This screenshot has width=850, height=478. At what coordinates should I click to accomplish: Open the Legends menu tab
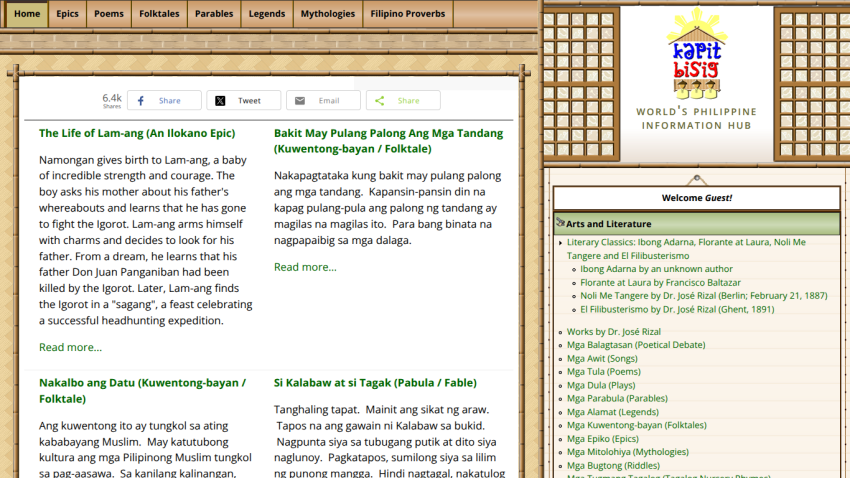(x=267, y=14)
